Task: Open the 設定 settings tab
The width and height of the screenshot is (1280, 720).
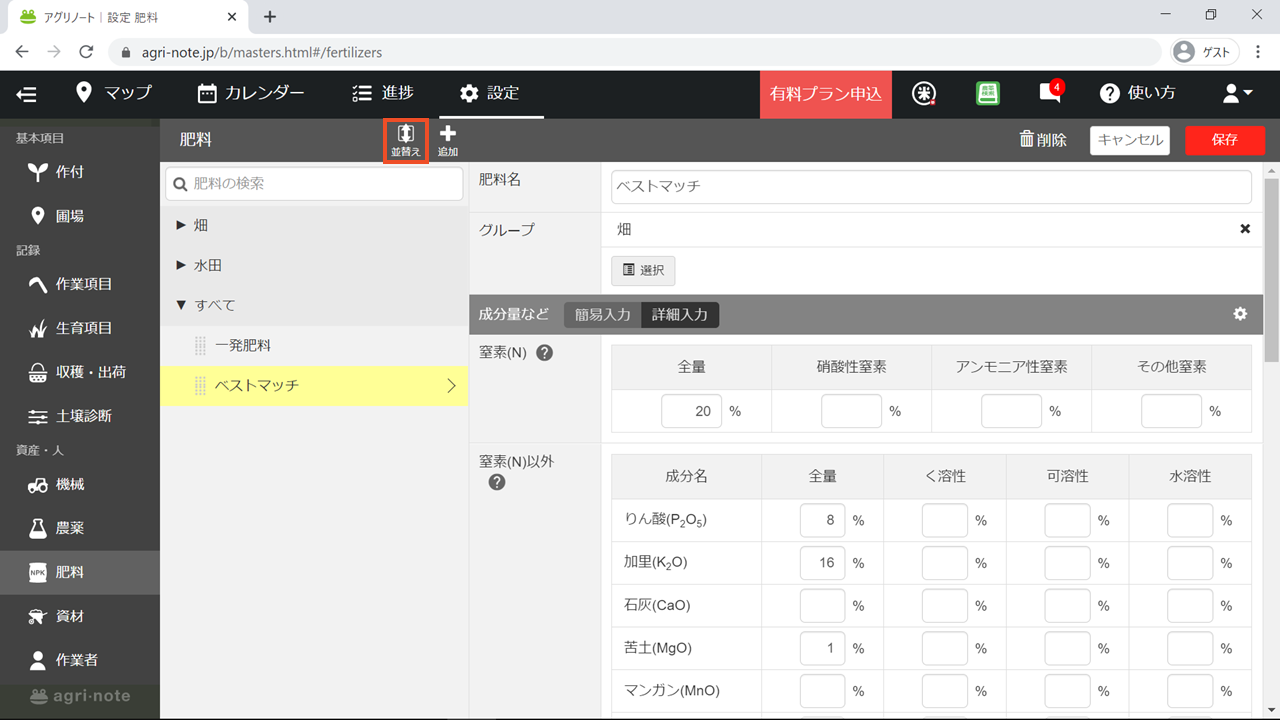Action: tap(490, 93)
